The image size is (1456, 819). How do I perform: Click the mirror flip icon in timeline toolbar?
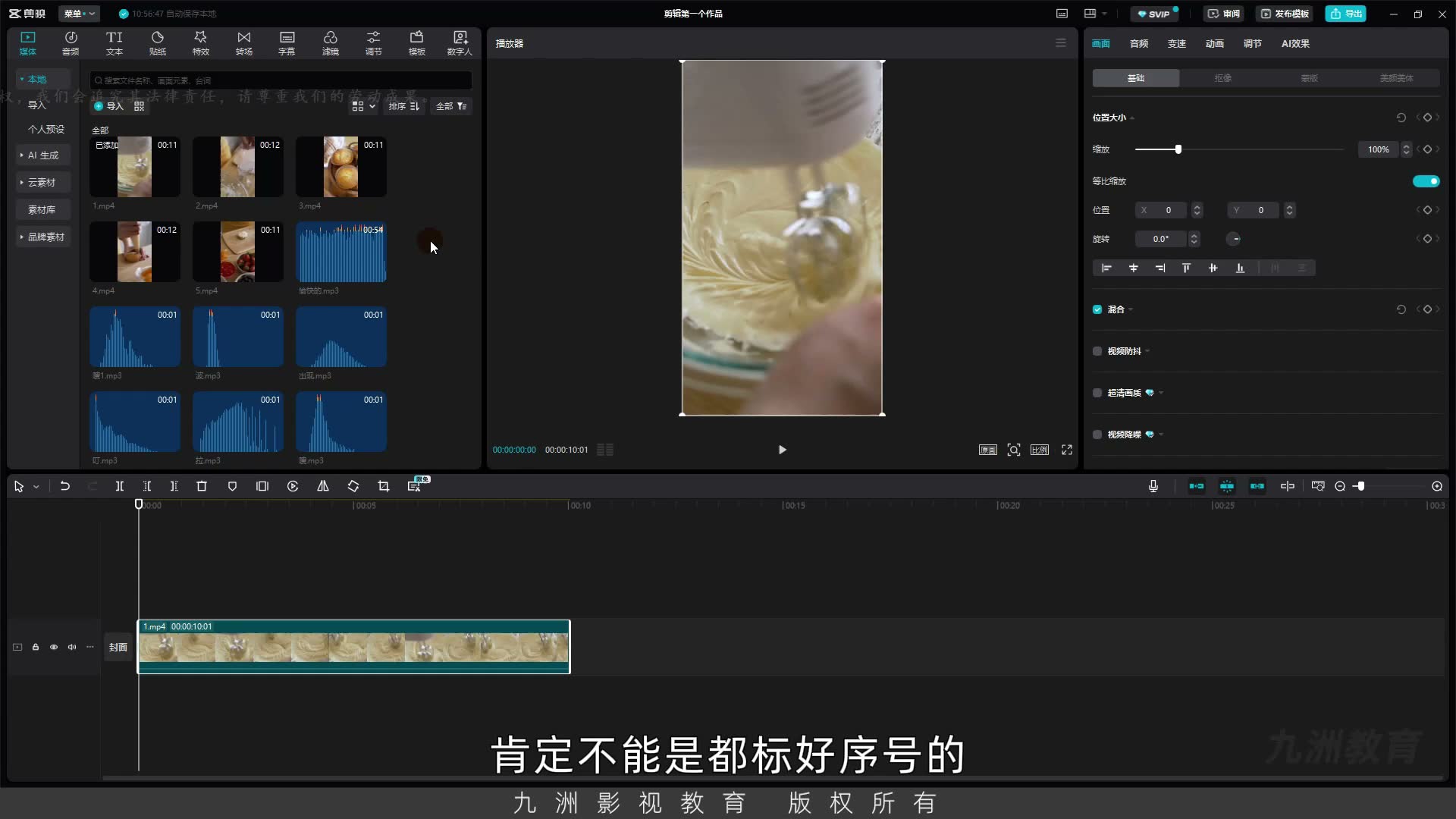coord(323,486)
